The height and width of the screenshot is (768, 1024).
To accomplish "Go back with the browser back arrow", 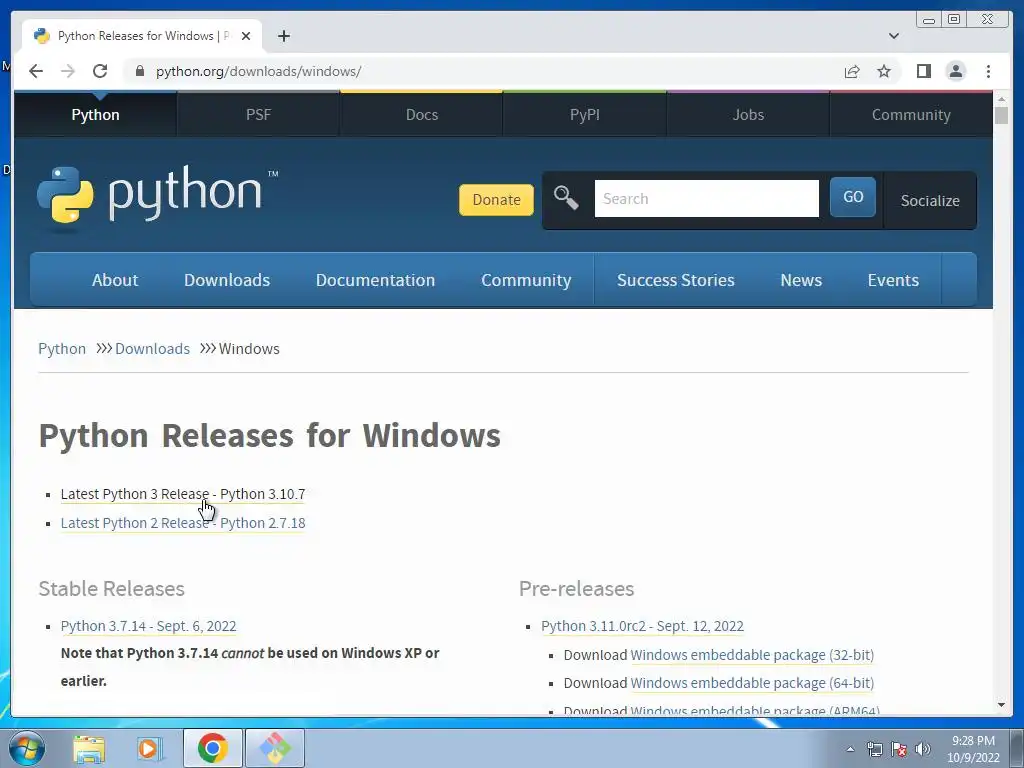I will coord(36,71).
